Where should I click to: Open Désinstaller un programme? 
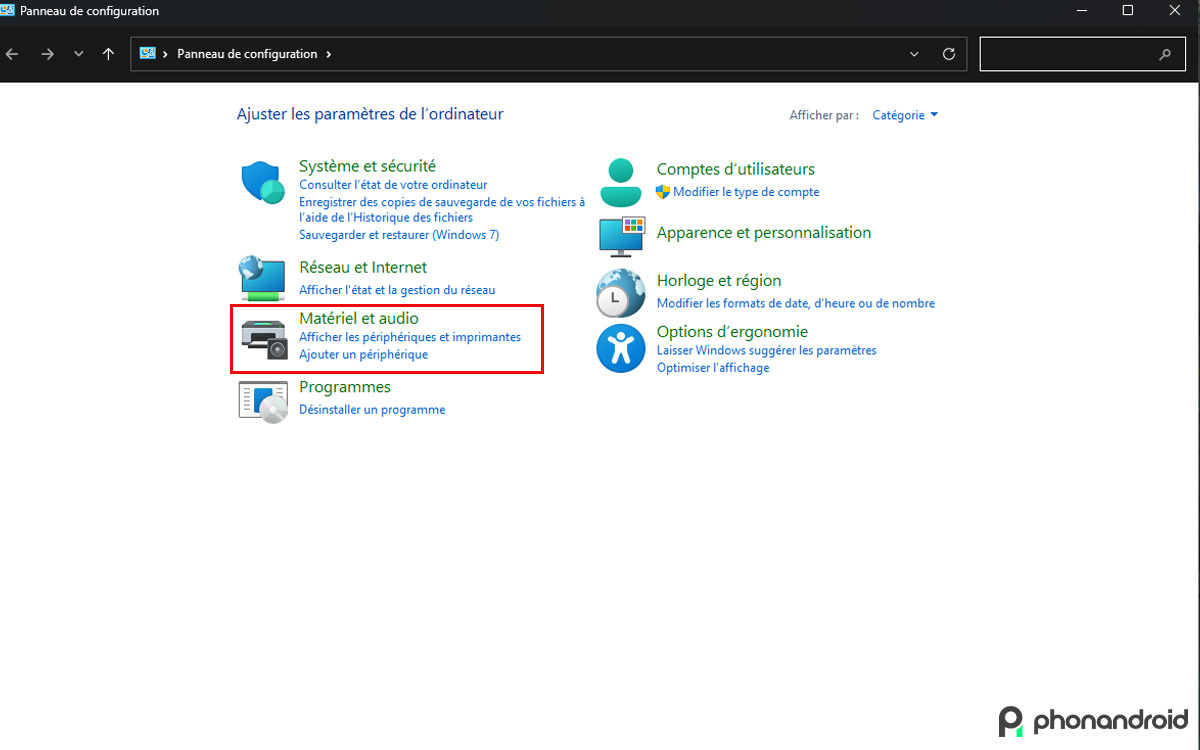(372, 409)
